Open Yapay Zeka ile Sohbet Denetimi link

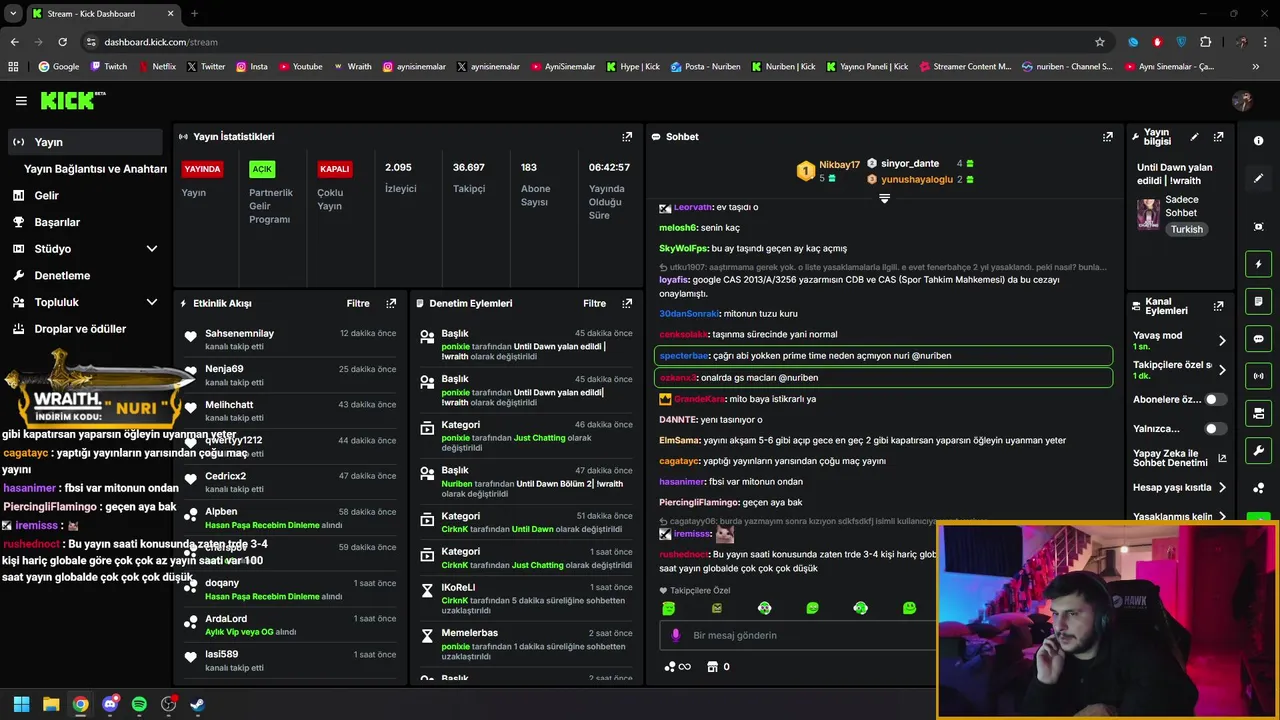[1180, 458]
